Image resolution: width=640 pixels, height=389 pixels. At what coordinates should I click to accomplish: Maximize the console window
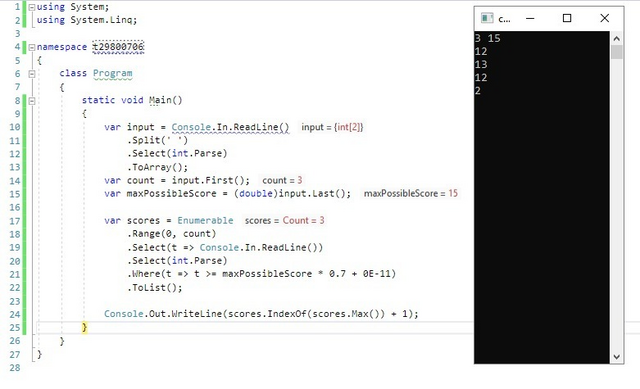click(x=567, y=18)
